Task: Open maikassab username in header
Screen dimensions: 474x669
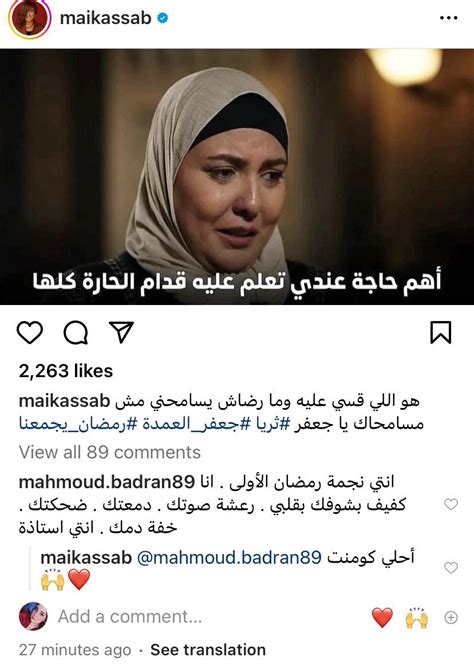Action: pyautogui.click(x=105, y=18)
